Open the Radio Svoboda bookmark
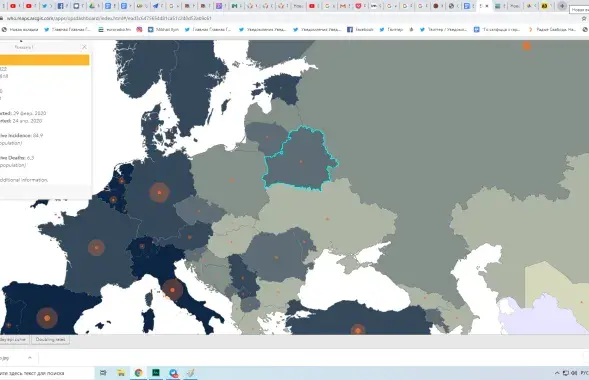This screenshot has height=380, width=589. tap(552, 29)
